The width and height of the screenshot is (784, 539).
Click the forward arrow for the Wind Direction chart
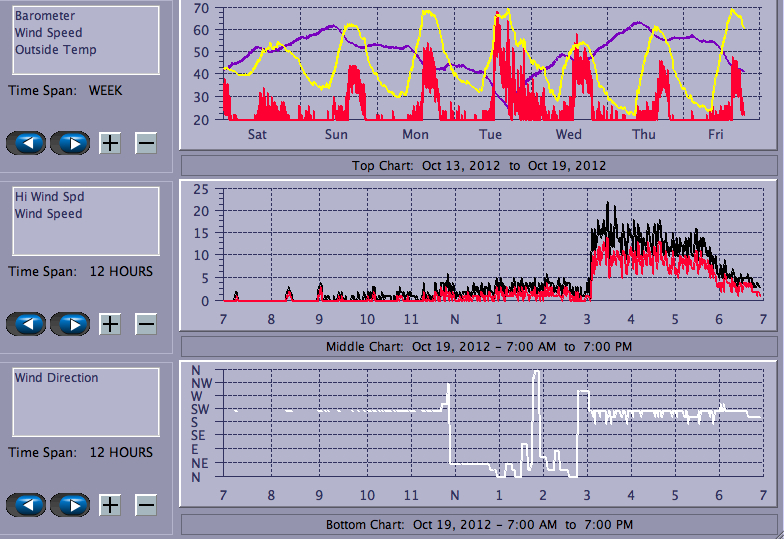pyautogui.click(x=70, y=505)
